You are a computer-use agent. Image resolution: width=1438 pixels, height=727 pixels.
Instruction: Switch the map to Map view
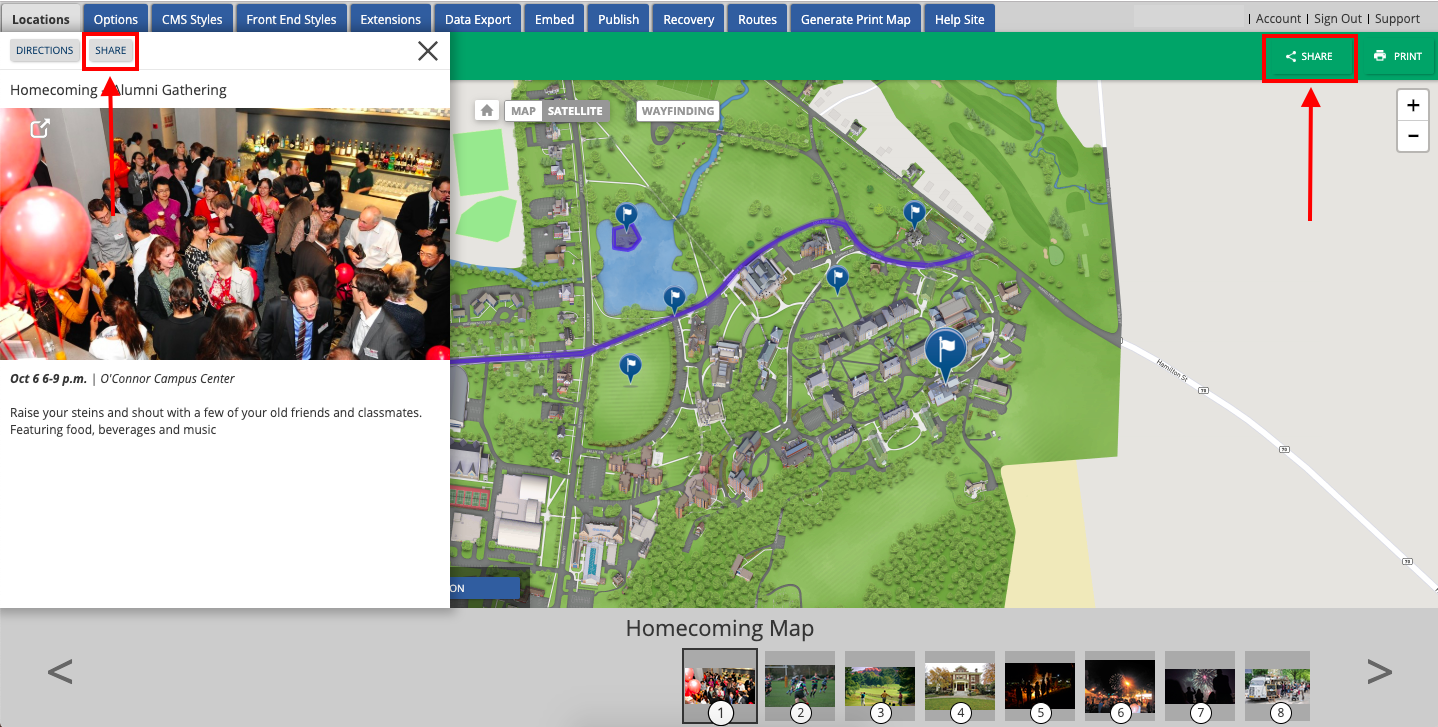tap(522, 110)
